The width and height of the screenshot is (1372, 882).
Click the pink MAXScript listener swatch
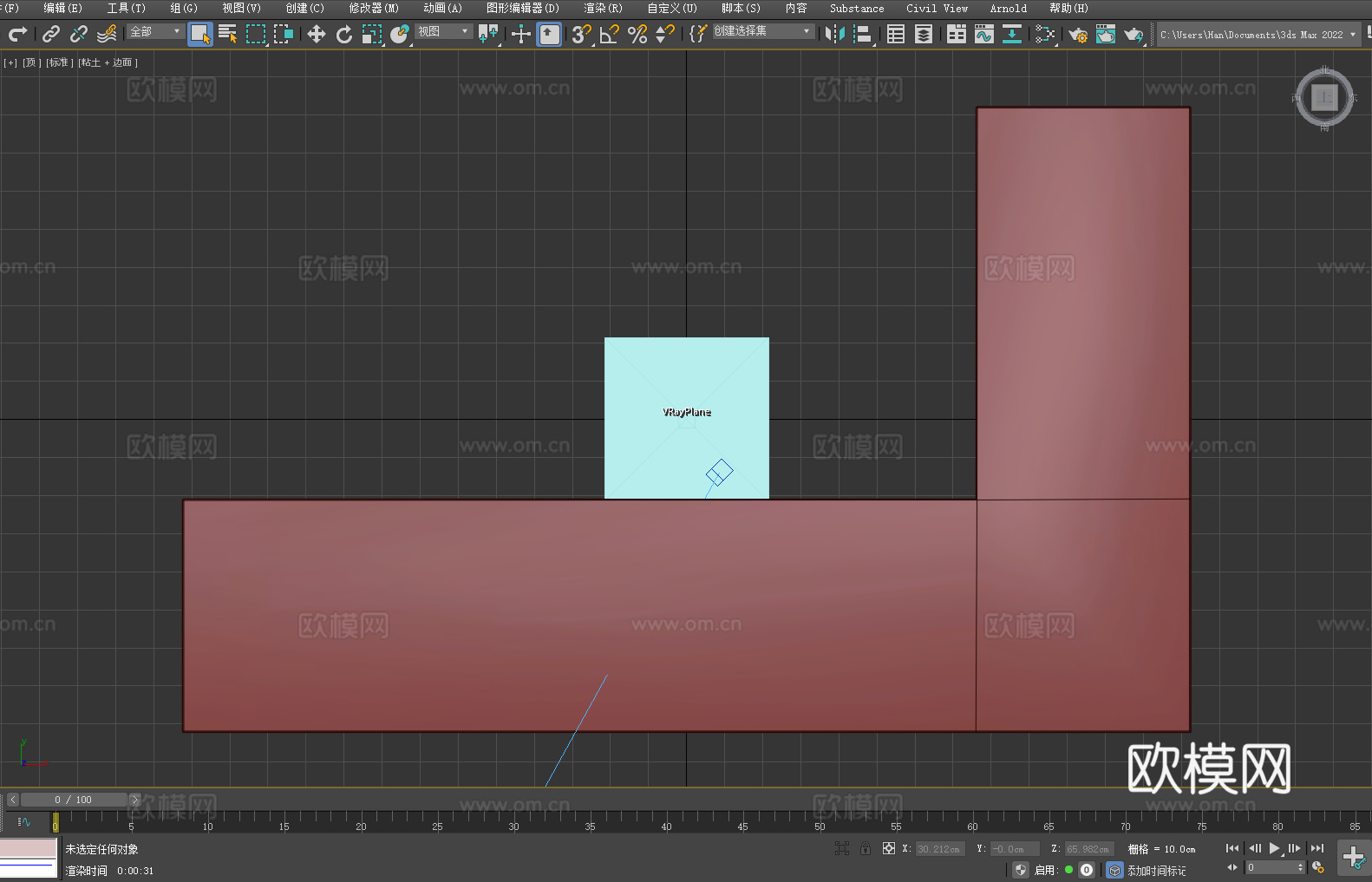point(29,848)
